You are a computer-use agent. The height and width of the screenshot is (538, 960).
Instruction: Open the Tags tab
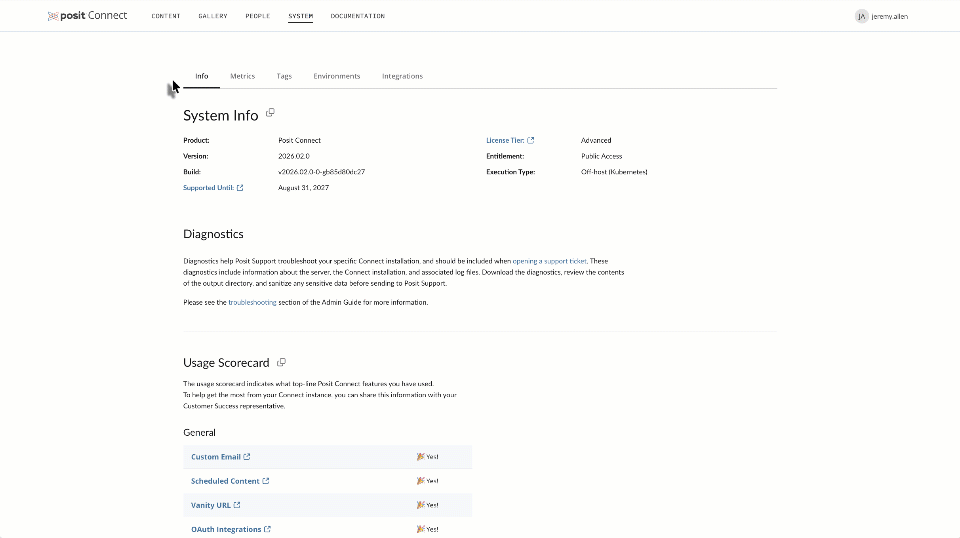(x=284, y=76)
